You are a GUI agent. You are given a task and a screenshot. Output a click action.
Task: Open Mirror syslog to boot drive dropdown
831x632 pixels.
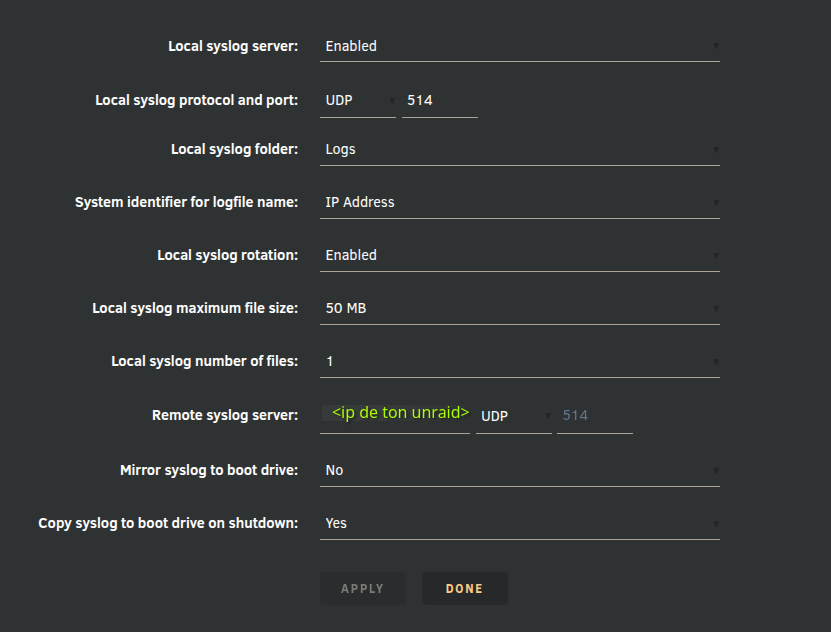(519, 471)
